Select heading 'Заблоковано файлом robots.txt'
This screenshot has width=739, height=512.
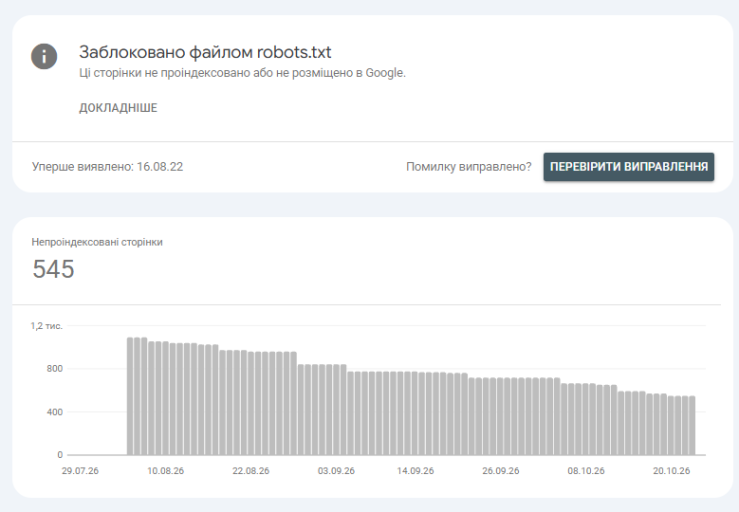point(205,52)
